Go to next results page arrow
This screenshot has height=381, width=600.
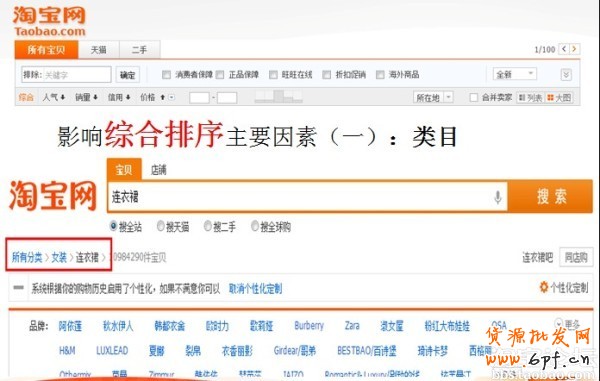[574, 49]
